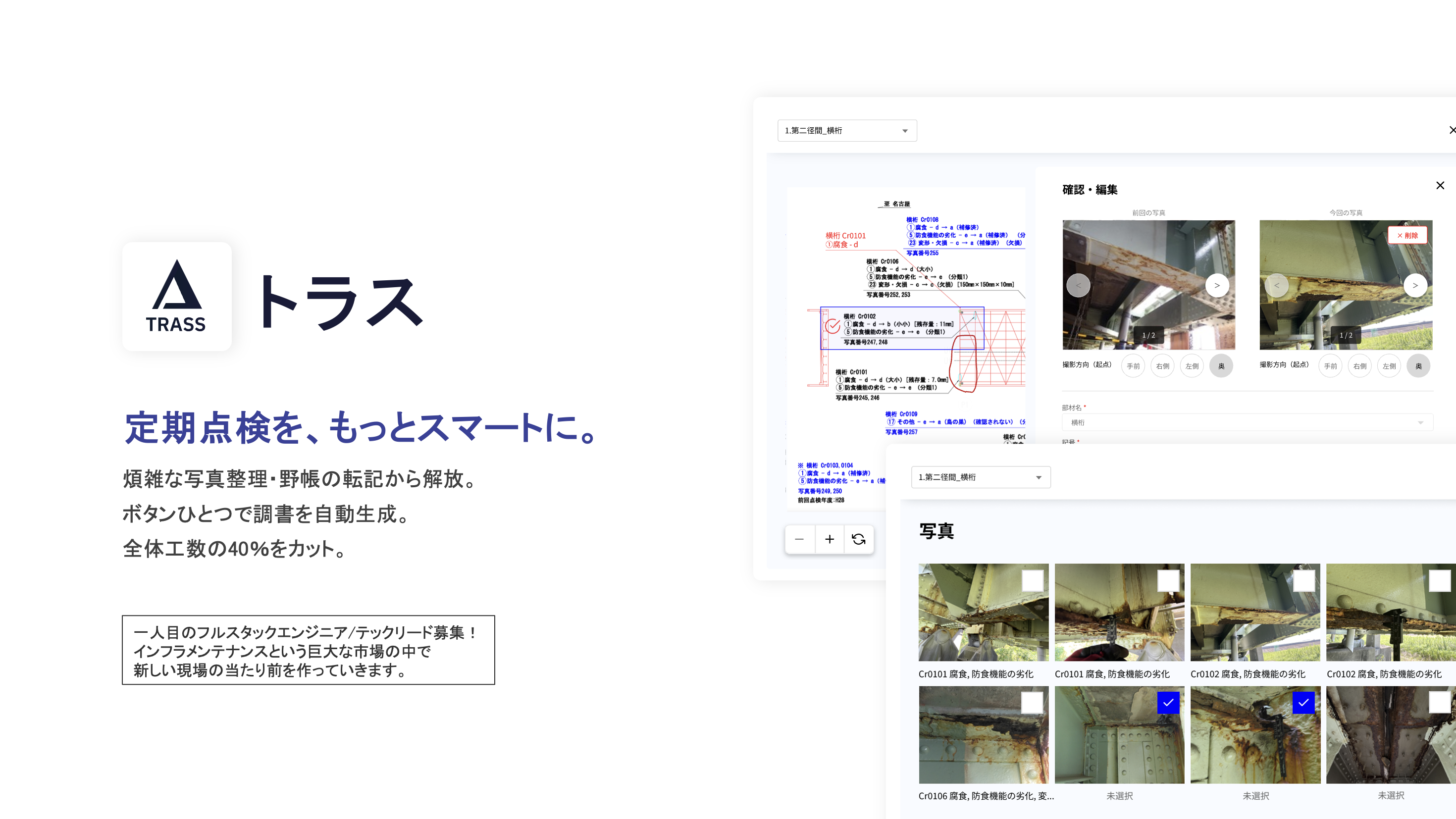Check the Cr0106 photo checkbox
Image resolution: width=1456 pixels, height=819 pixels.
[1032, 703]
